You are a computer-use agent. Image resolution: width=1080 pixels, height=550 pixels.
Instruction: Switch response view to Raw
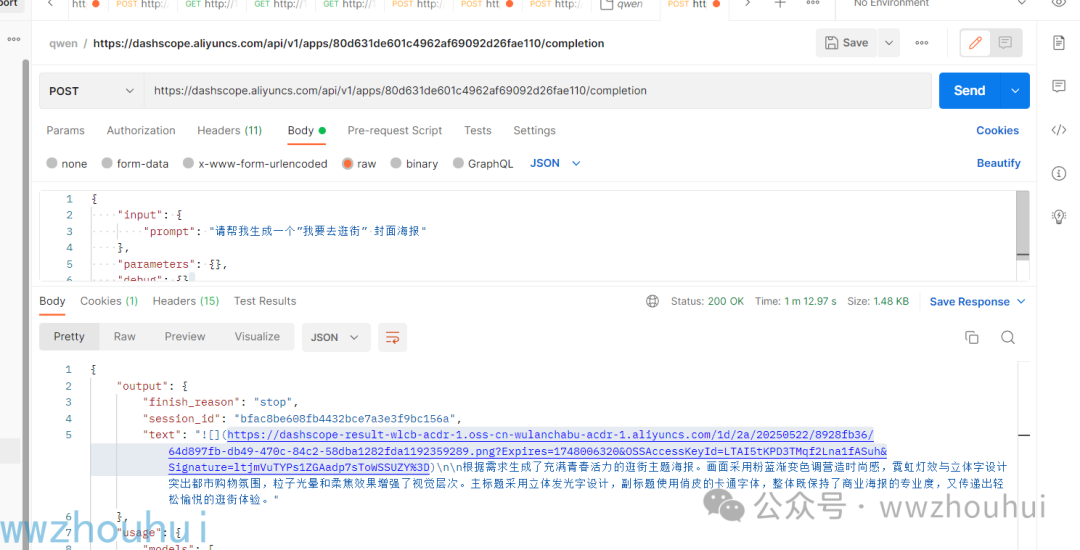coord(125,337)
